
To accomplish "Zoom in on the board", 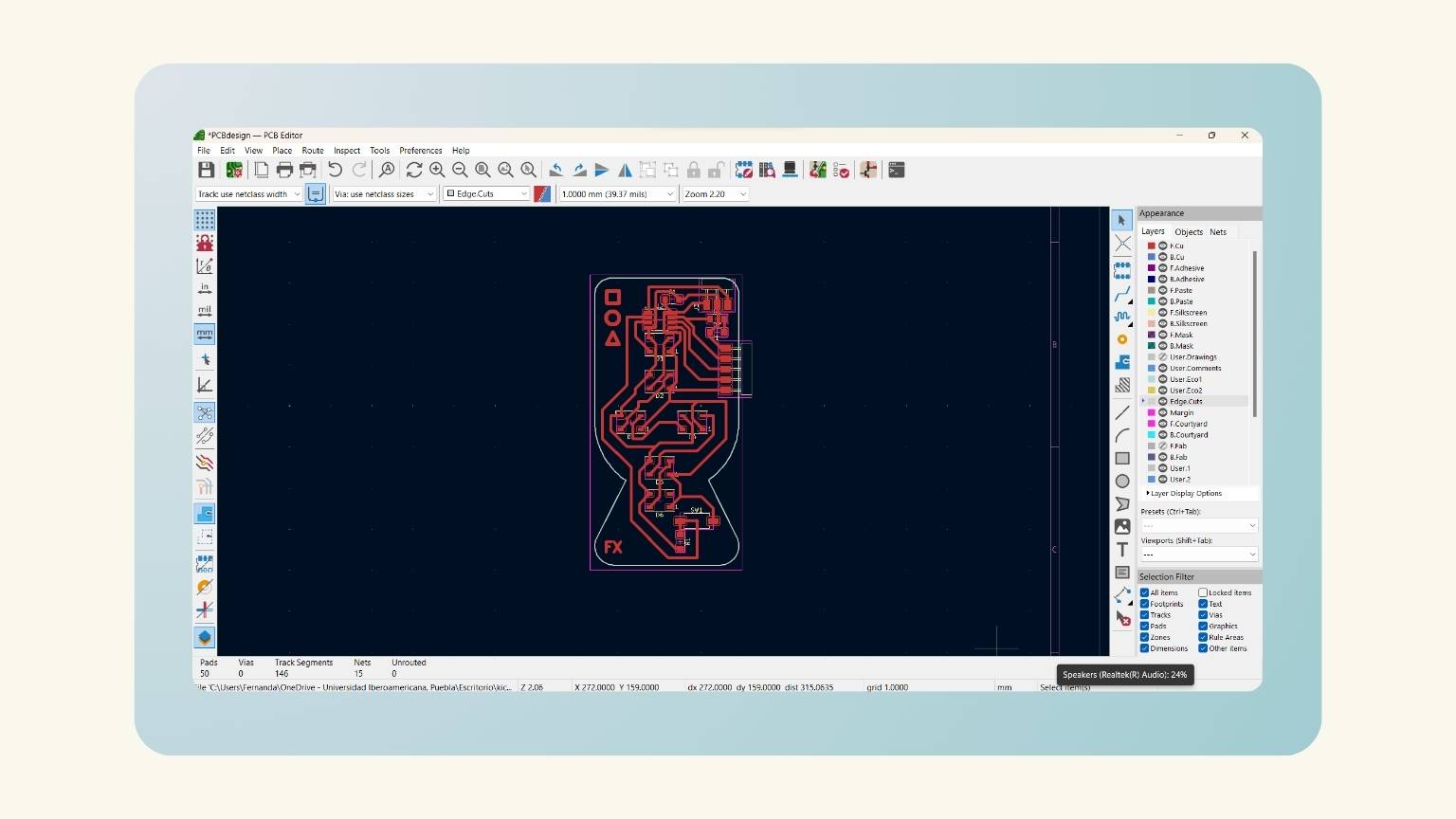I will (x=437, y=170).
